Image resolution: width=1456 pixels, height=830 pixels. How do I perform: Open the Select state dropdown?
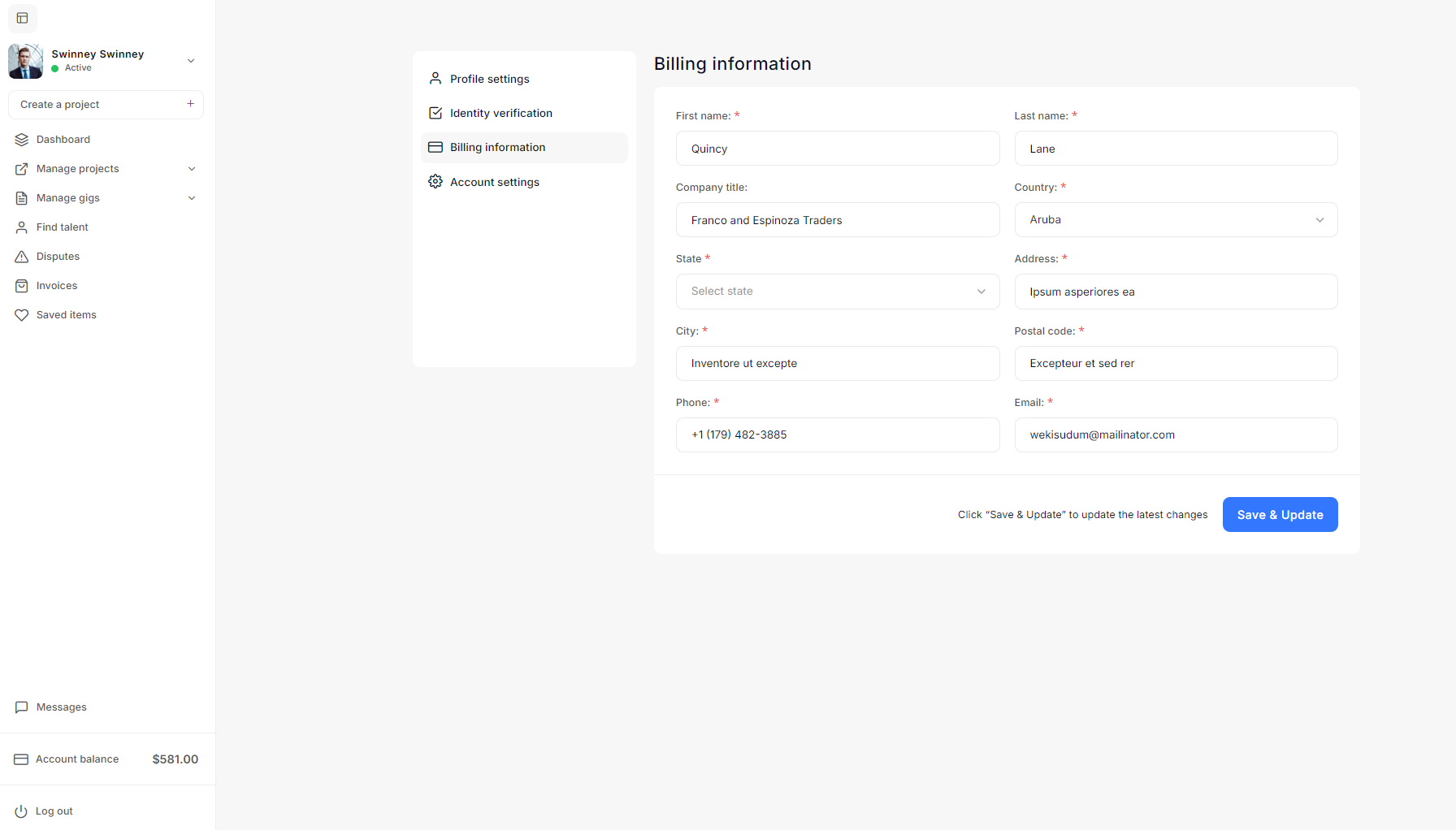(837, 292)
